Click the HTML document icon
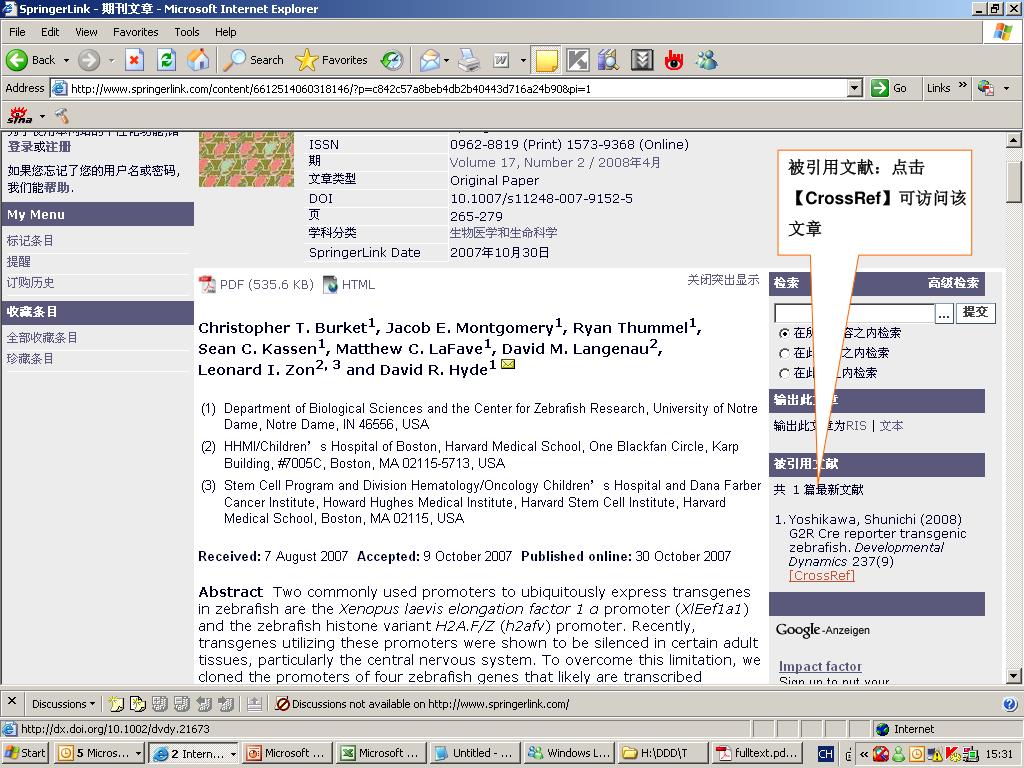 330,285
